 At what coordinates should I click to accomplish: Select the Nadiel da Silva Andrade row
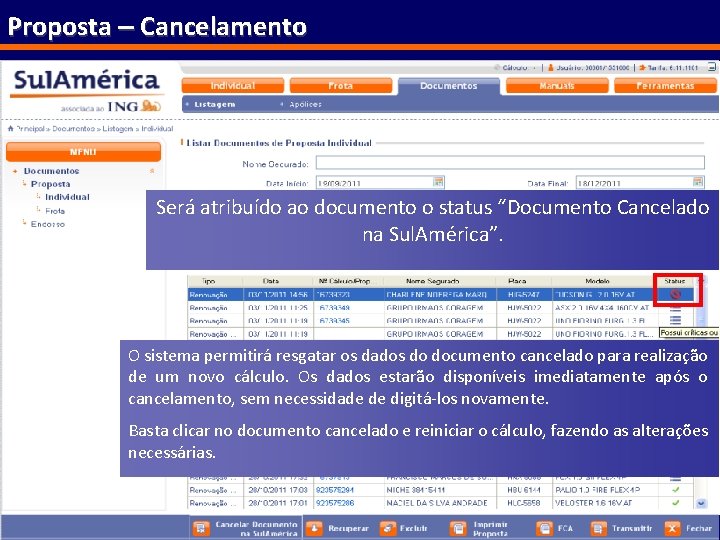tap(441, 503)
